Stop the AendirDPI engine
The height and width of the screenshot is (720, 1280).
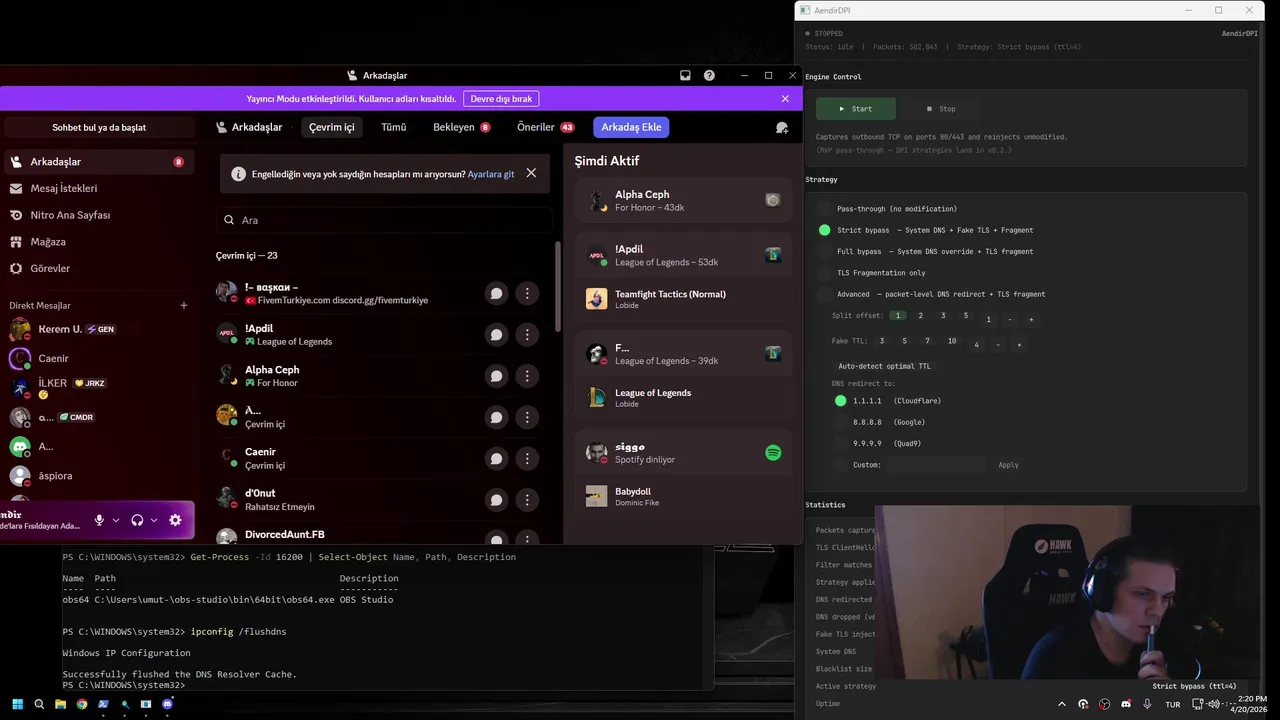pyautogui.click(x=941, y=108)
